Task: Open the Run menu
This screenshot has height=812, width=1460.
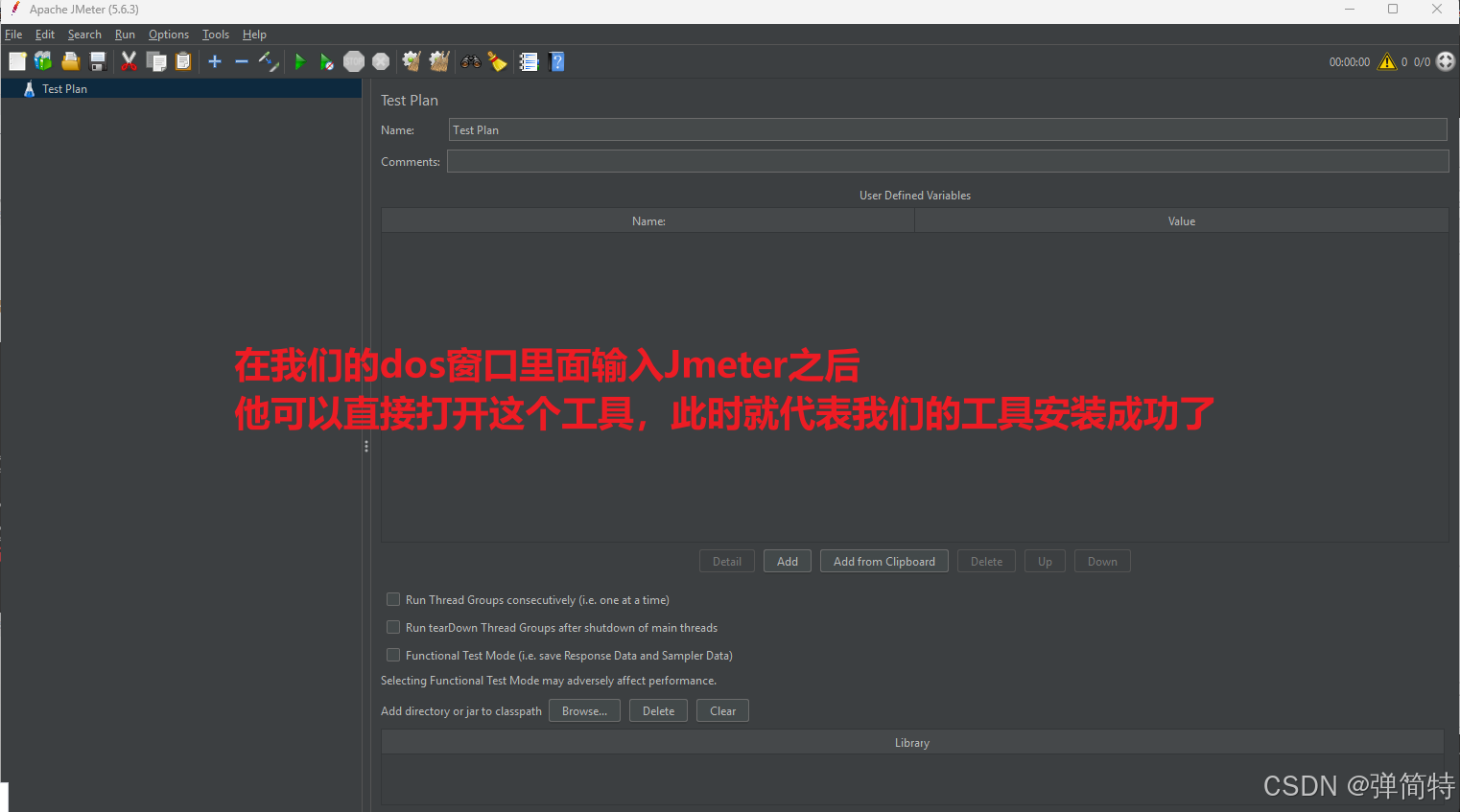Action: (x=125, y=35)
